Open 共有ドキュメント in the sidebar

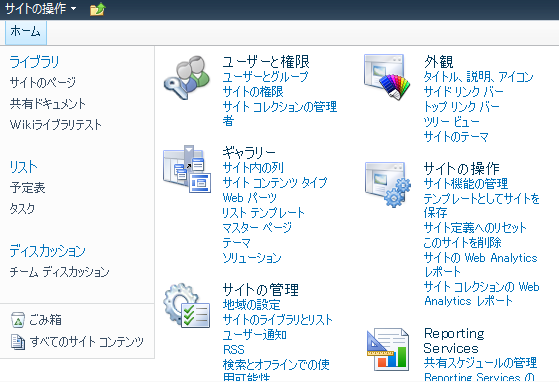(48, 104)
